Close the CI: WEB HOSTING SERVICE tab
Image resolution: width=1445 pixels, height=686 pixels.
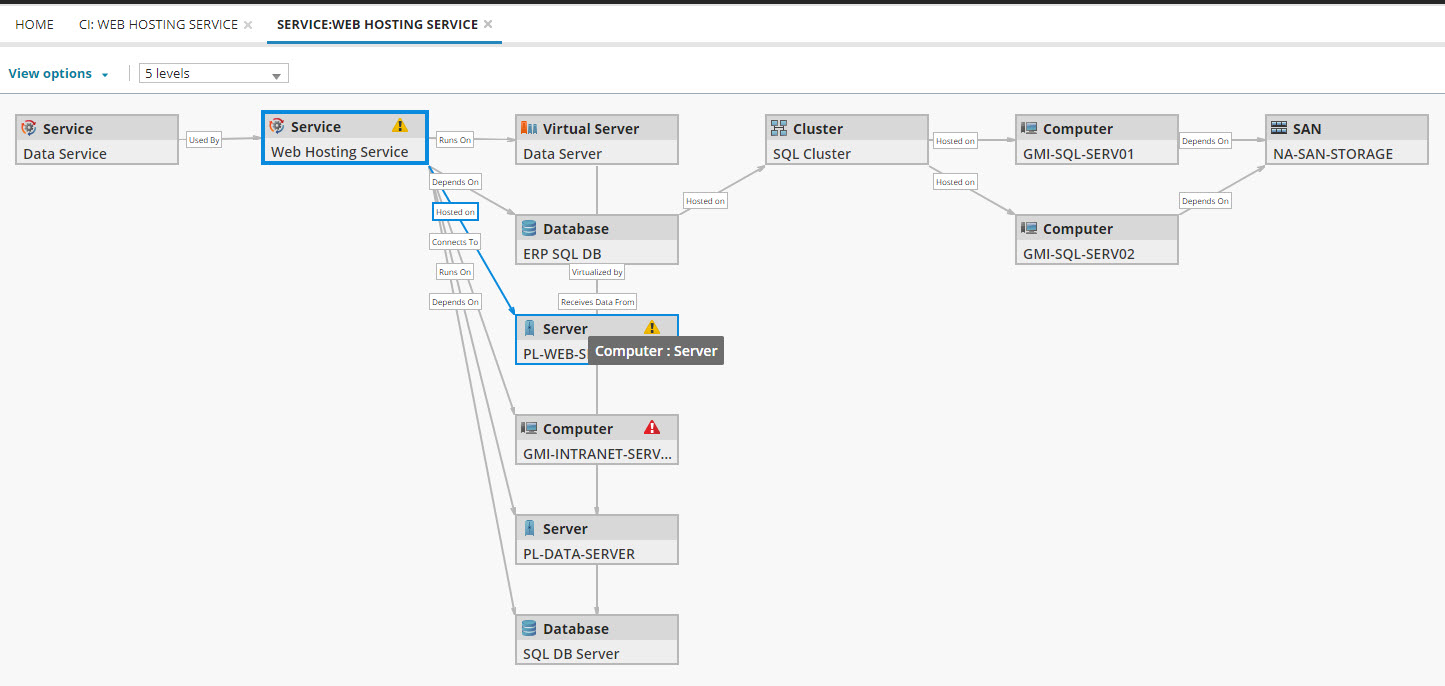click(248, 24)
